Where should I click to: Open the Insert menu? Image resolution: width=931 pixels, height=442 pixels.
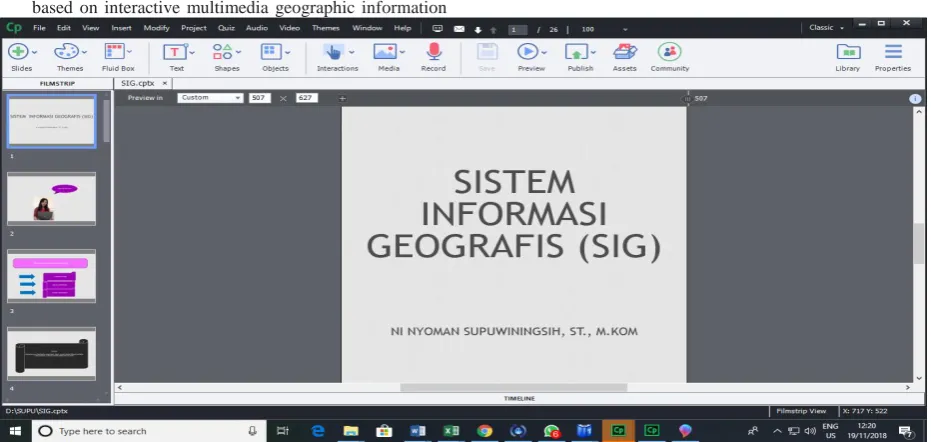122,28
